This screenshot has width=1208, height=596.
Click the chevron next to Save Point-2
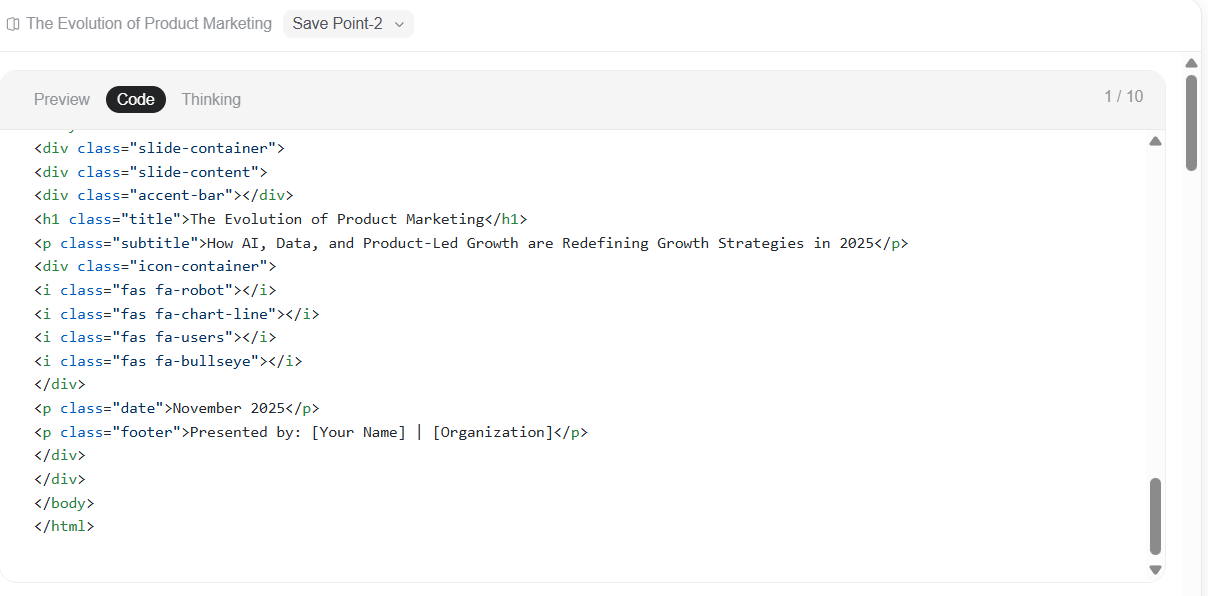point(400,23)
